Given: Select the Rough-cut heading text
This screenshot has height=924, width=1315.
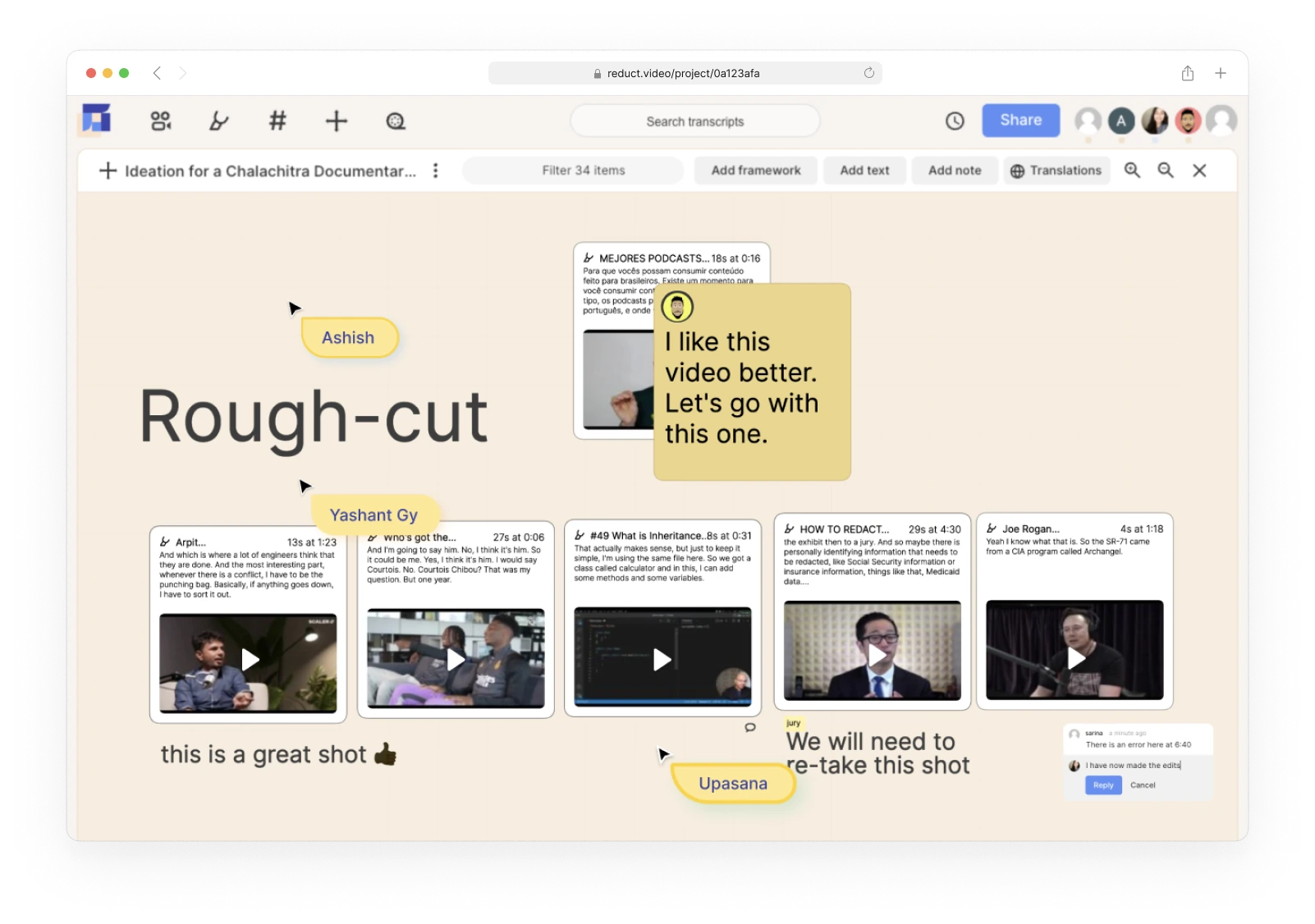Looking at the screenshot, I should pyautogui.click(x=314, y=417).
